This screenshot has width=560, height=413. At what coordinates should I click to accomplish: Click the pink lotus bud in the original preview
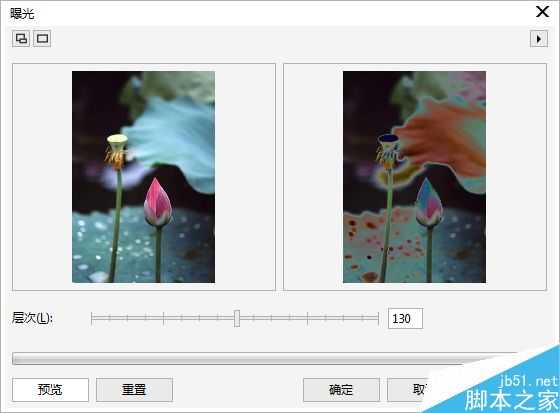coord(158,203)
